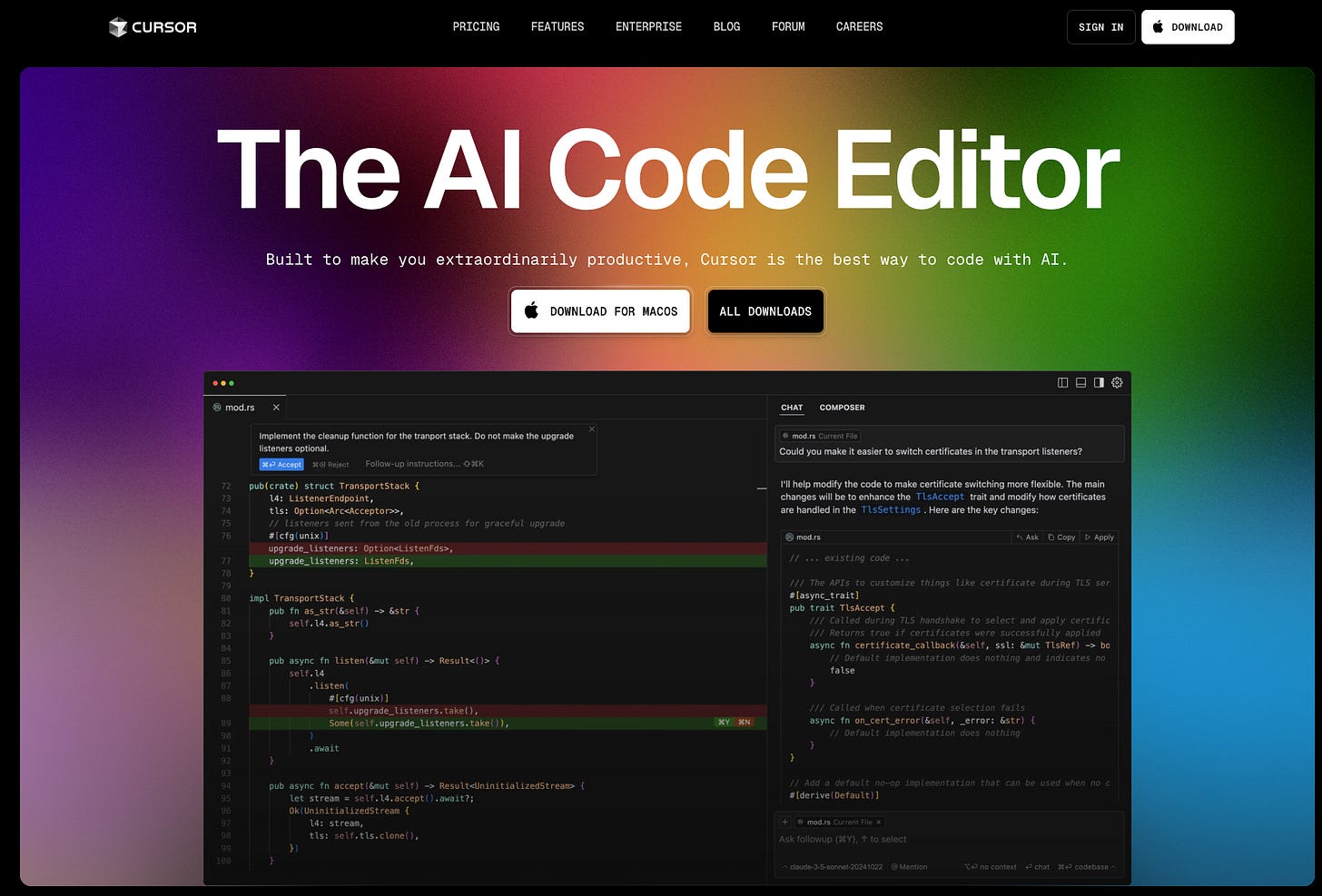Click the Apple icon in DOWNLOAD FOR MACOS
Viewport: 1322px width, 896px height.
(x=531, y=310)
